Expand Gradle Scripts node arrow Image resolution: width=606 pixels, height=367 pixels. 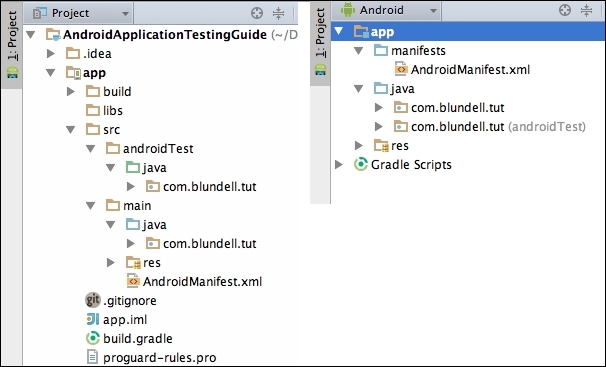click(339, 165)
